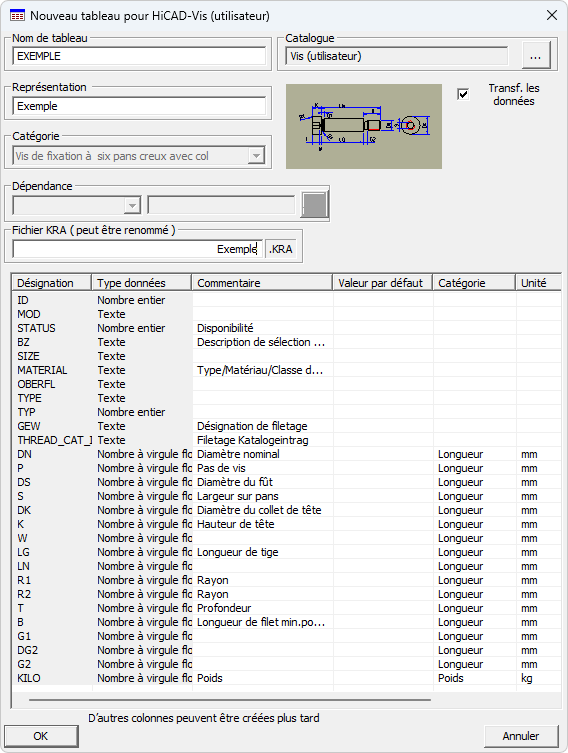
Task: Select the BZ row
Action: 287,342
